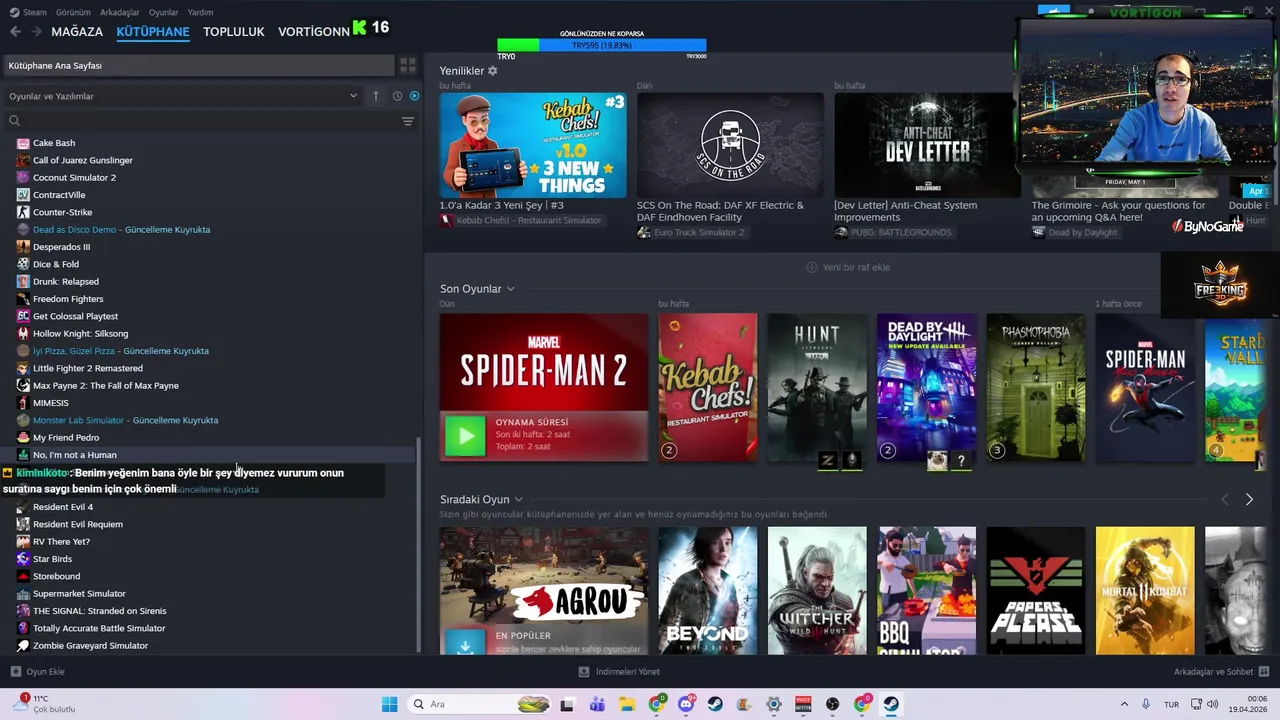Open the Yenilikler settings gear
This screenshot has width=1280, height=720.
click(x=492, y=71)
